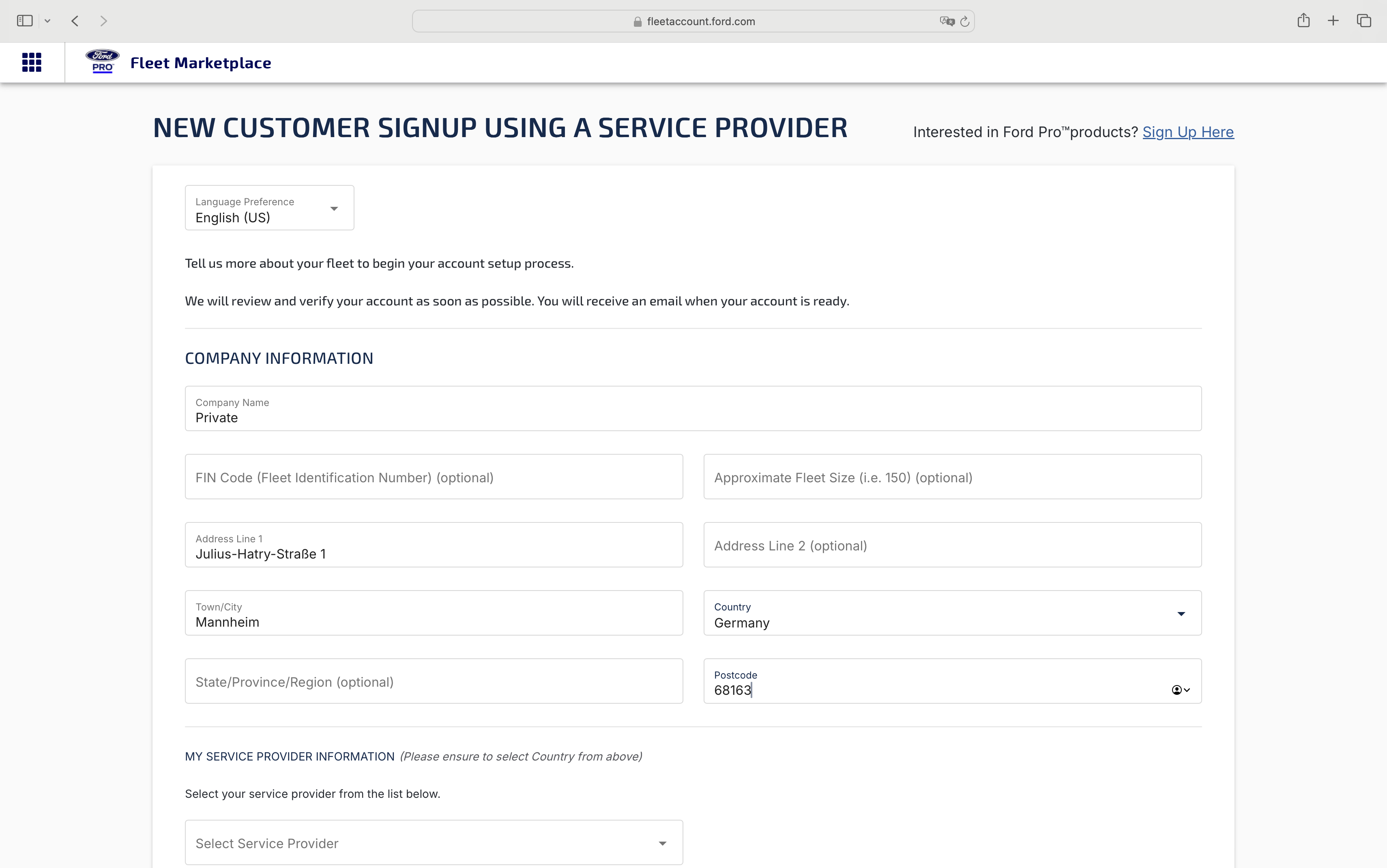Click the Town/City field
1387x868 pixels.
[x=434, y=613]
